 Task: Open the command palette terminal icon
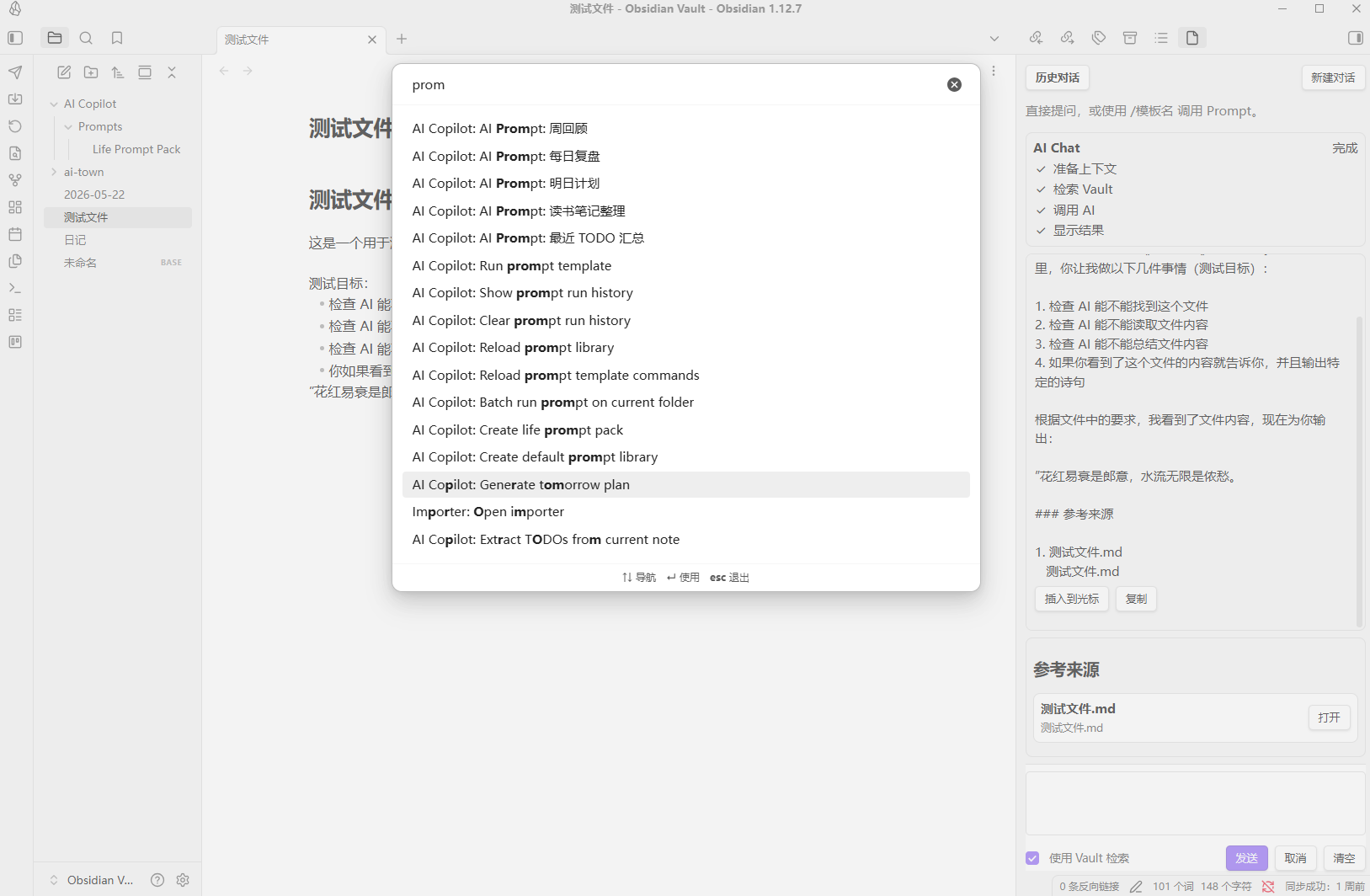pos(15,288)
